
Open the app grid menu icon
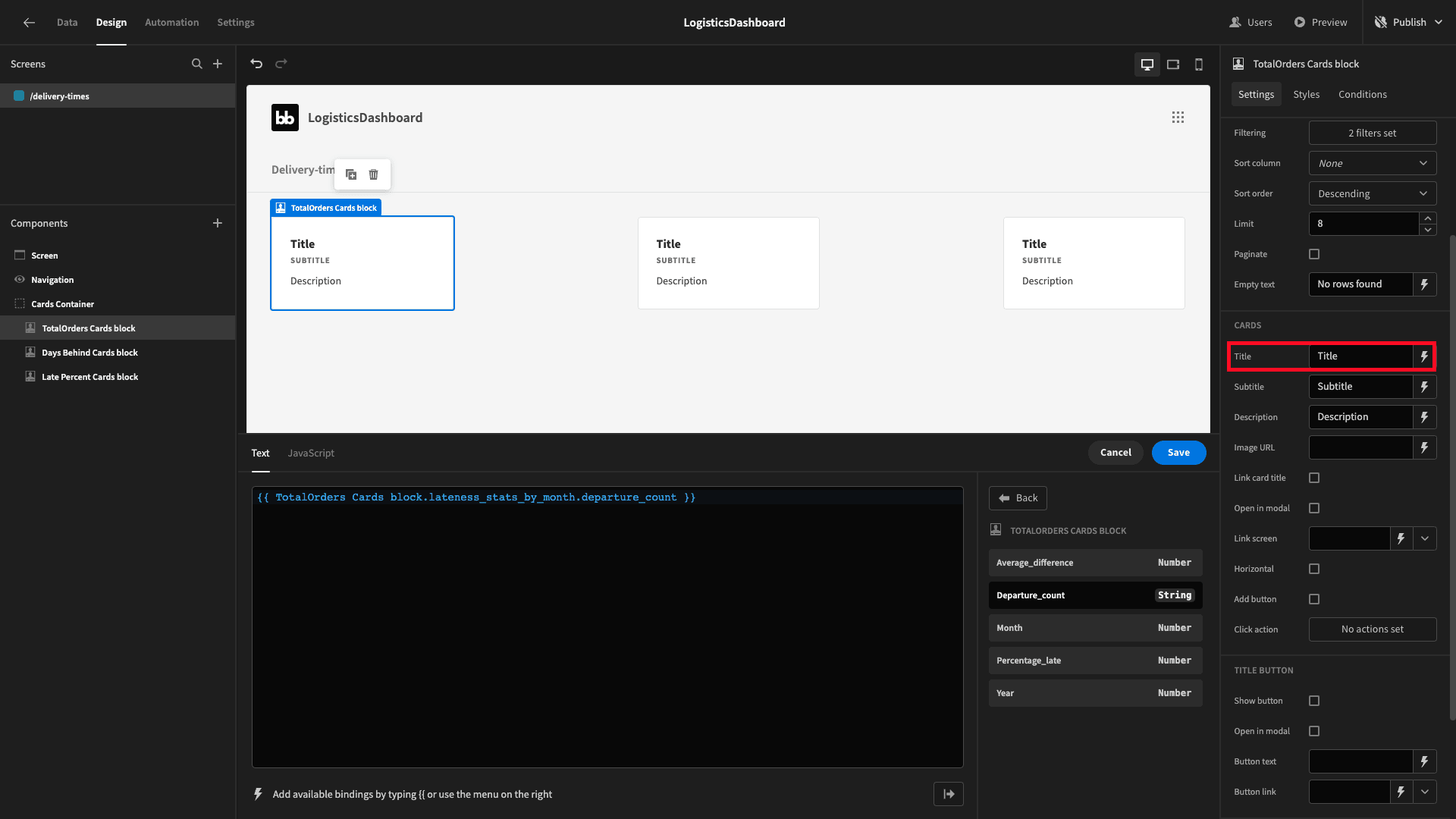pos(1178,118)
